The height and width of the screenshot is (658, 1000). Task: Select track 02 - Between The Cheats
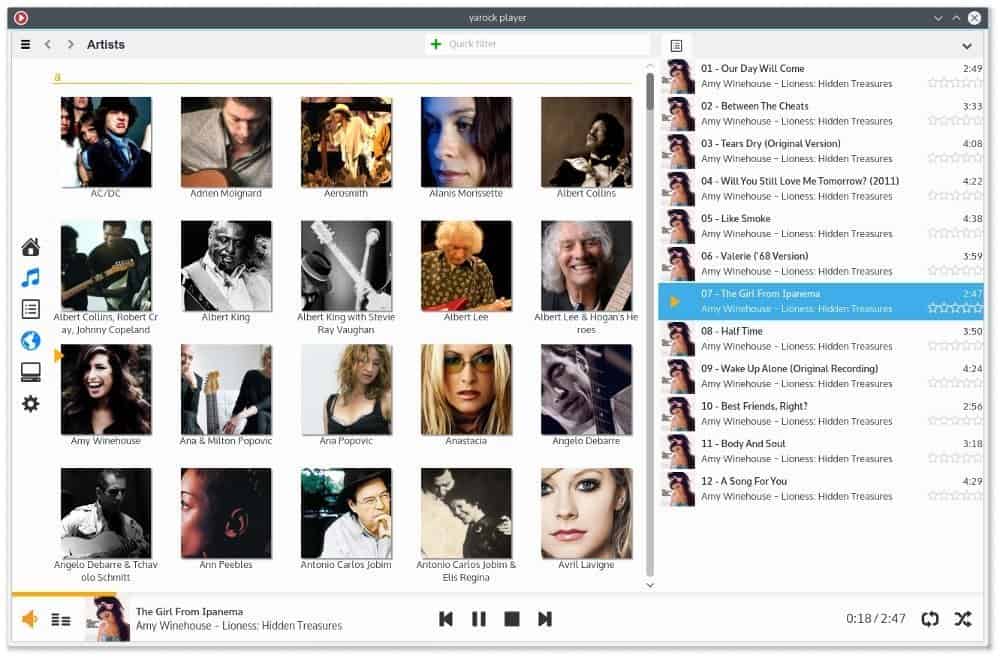click(821, 113)
